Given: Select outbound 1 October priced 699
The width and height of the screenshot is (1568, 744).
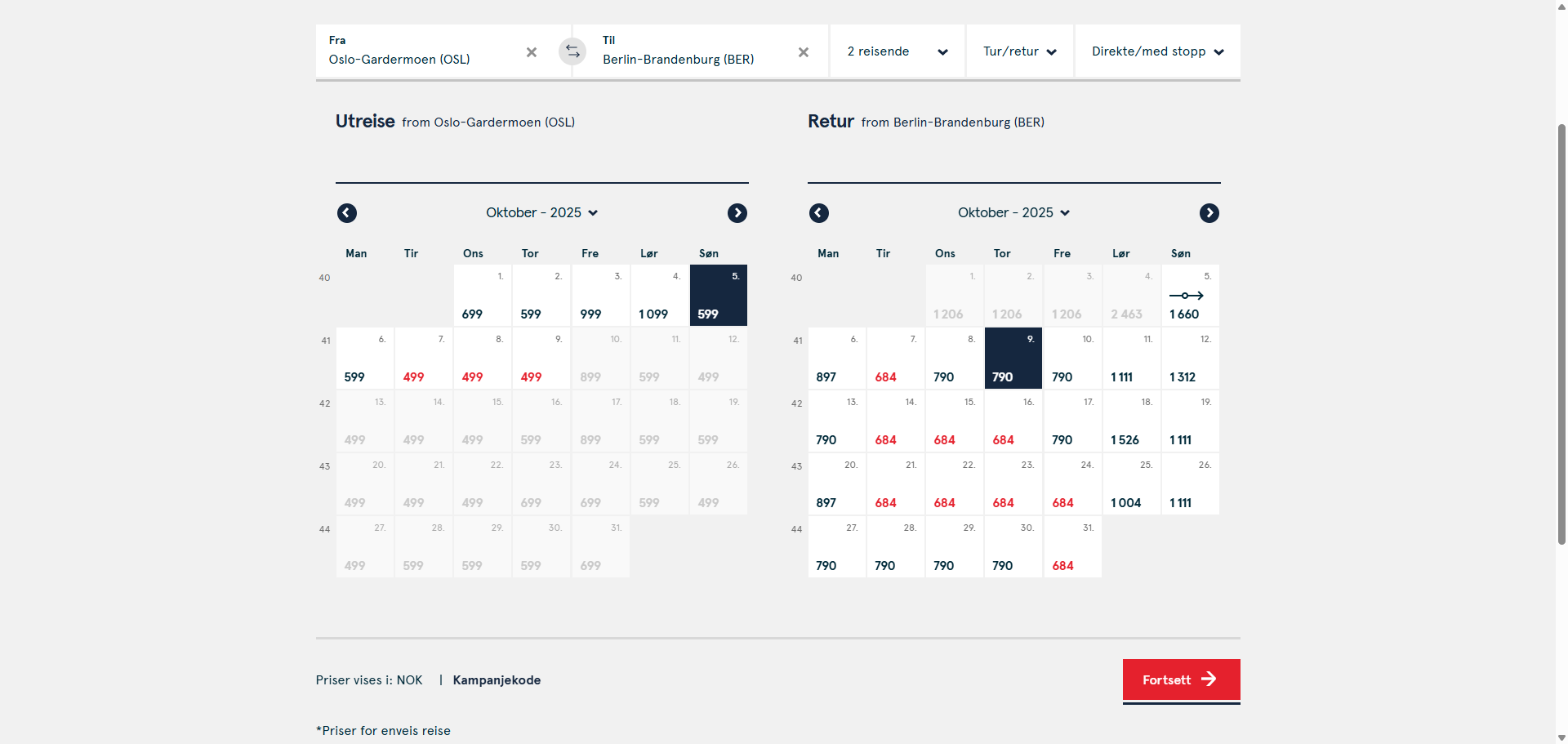Looking at the screenshot, I should pos(483,296).
